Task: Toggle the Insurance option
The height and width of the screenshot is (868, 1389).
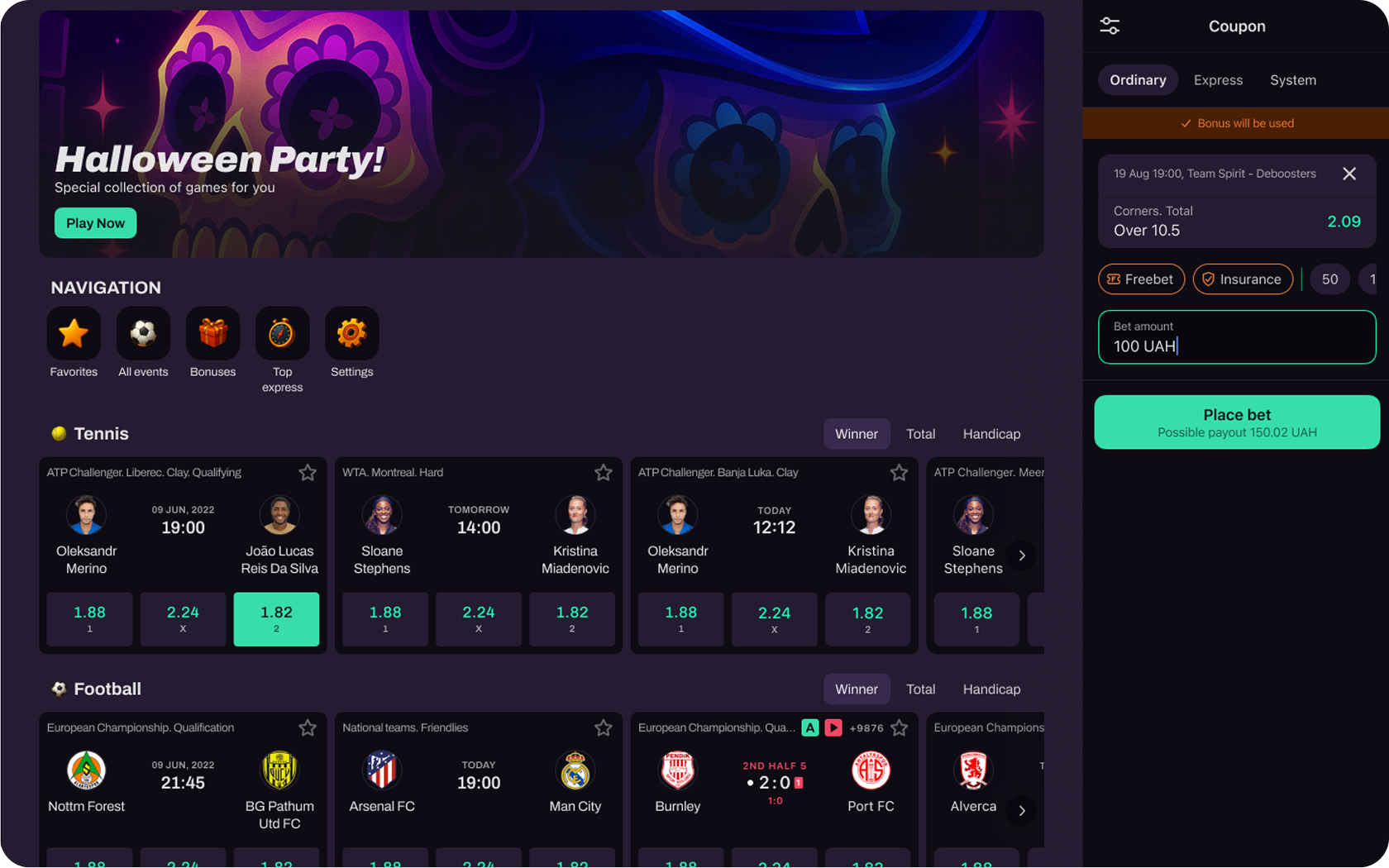Action: (x=1243, y=279)
